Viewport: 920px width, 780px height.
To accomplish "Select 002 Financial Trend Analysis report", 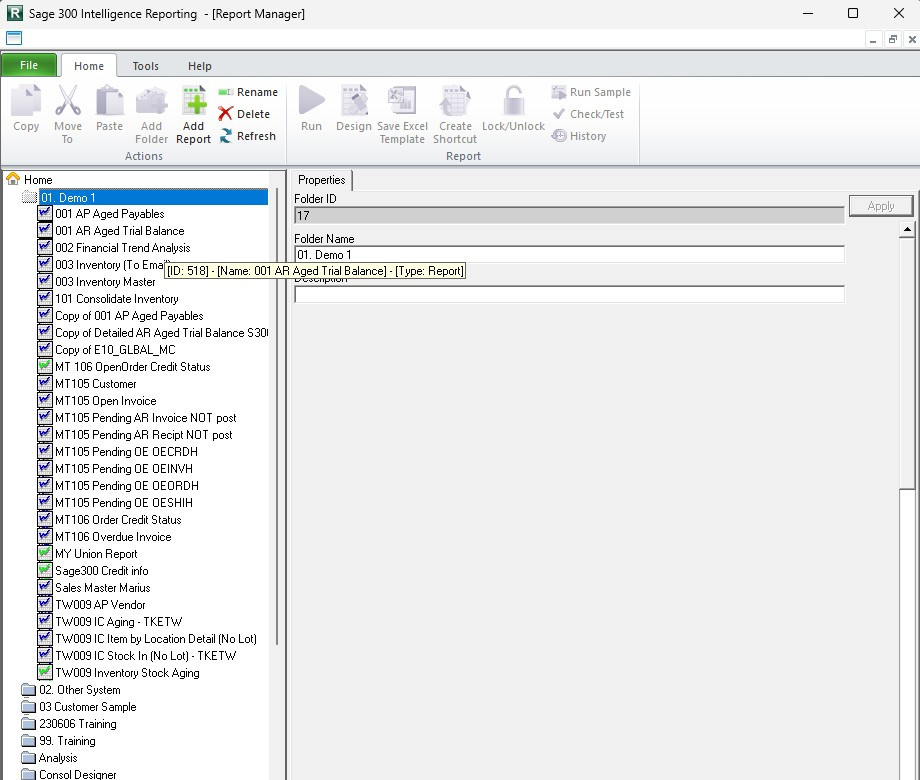I will 123,248.
